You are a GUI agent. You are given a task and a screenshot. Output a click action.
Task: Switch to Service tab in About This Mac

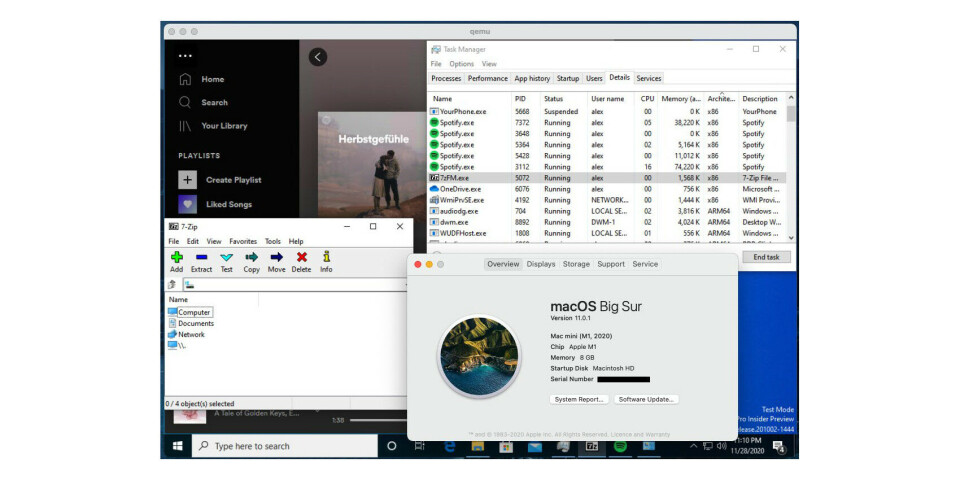tap(645, 264)
